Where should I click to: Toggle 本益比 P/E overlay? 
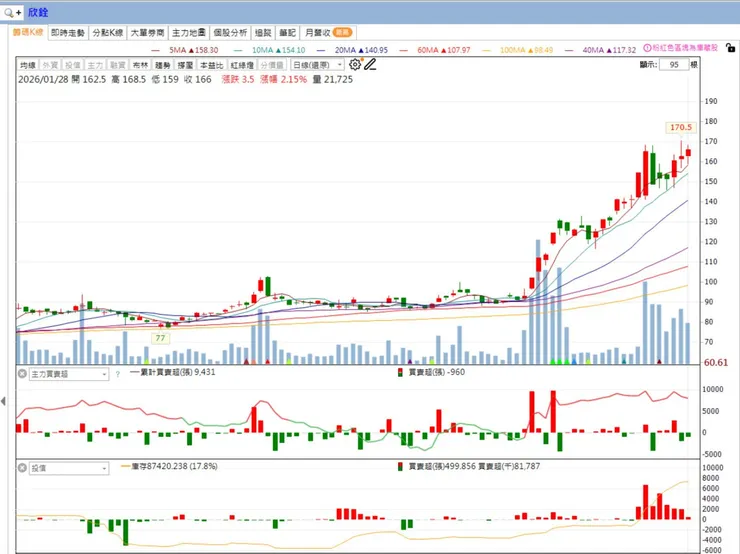[x=211, y=65]
